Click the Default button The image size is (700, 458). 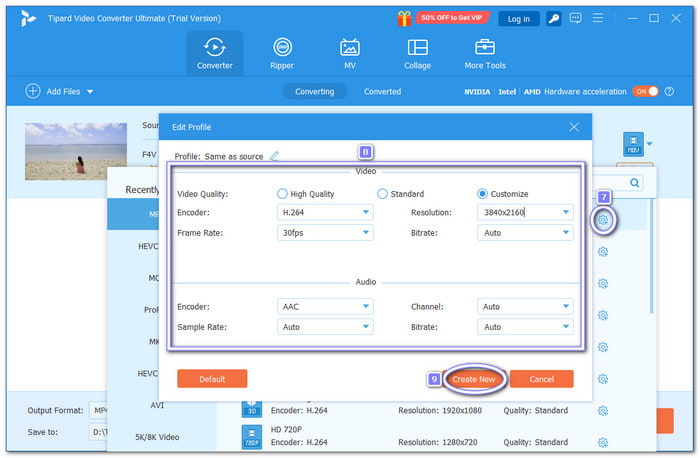212,379
